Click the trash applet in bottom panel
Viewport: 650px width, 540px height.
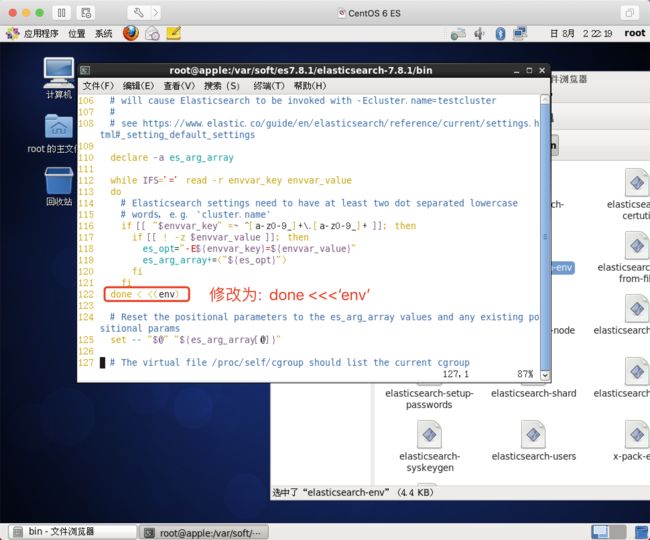pyautogui.click(x=642, y=532)
